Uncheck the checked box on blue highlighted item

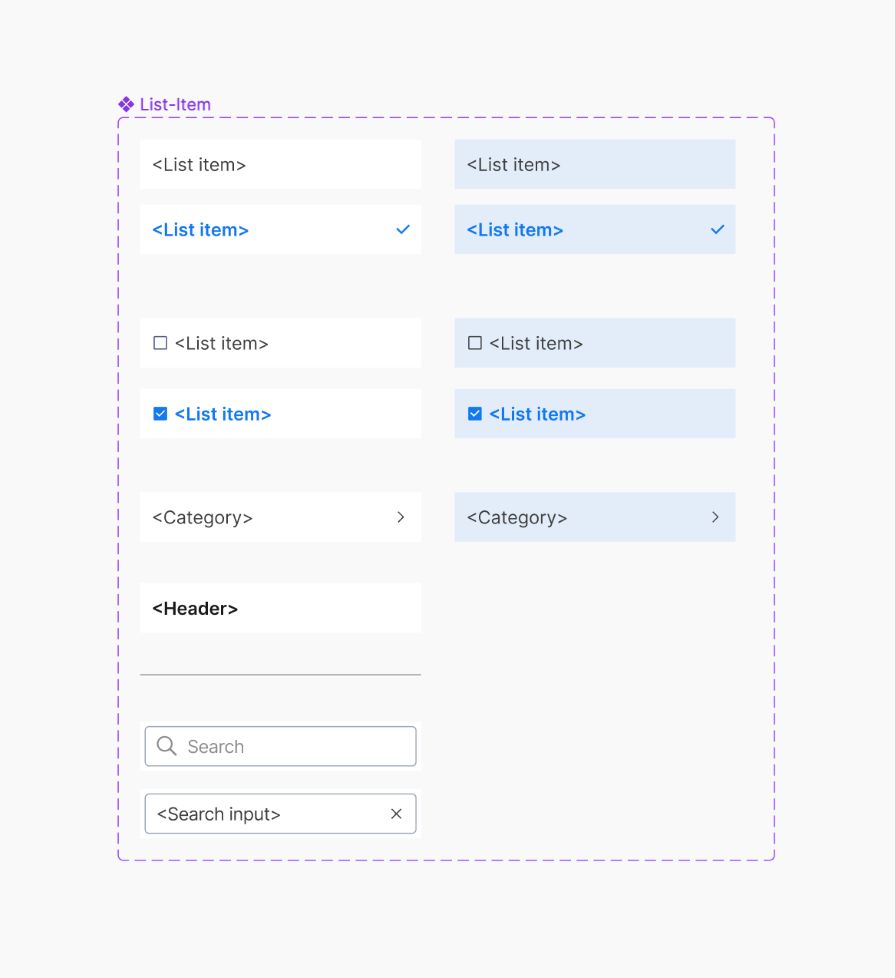pos(475,414)
